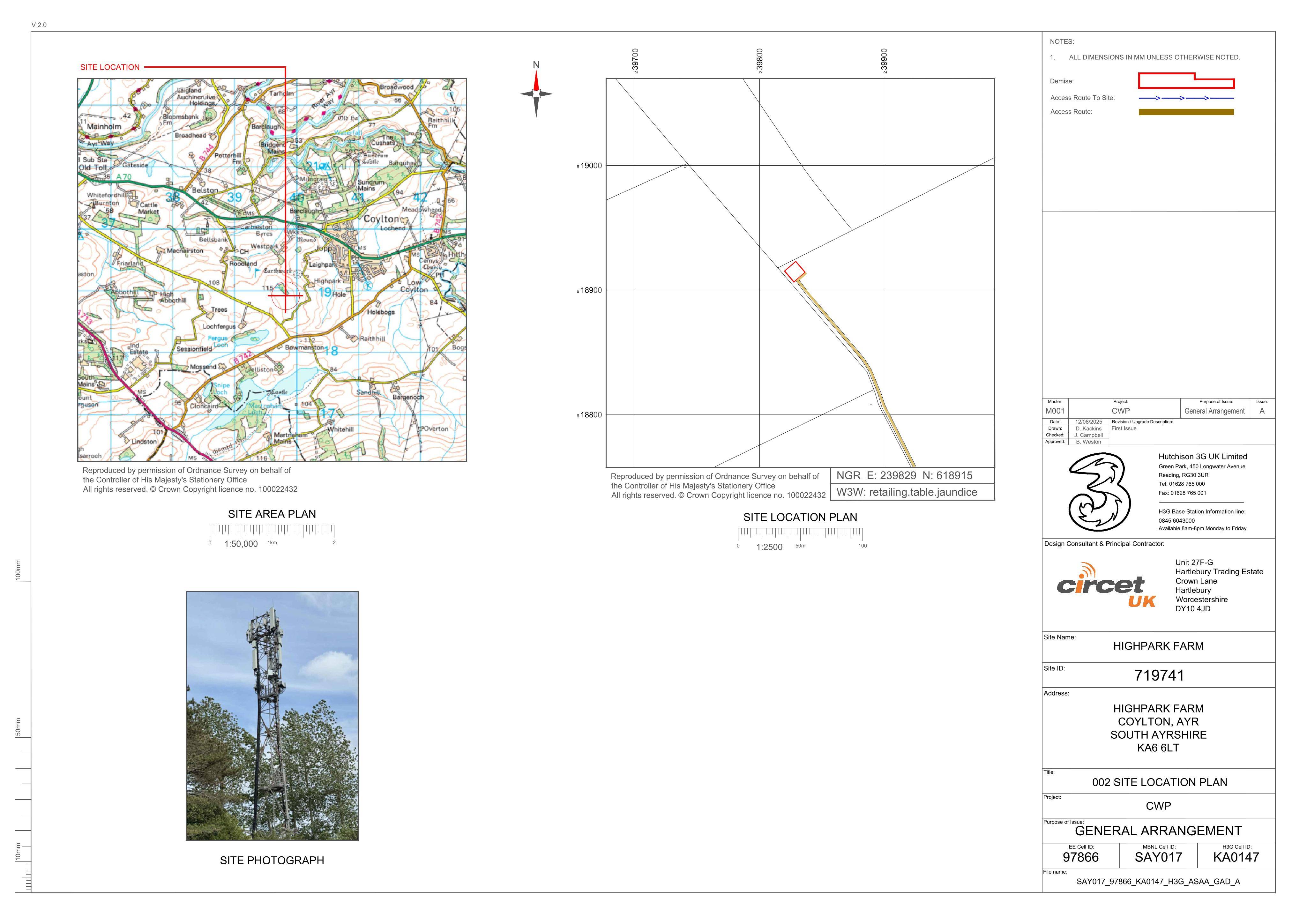Select the SITE LOCATION PLAN heading

800,518
